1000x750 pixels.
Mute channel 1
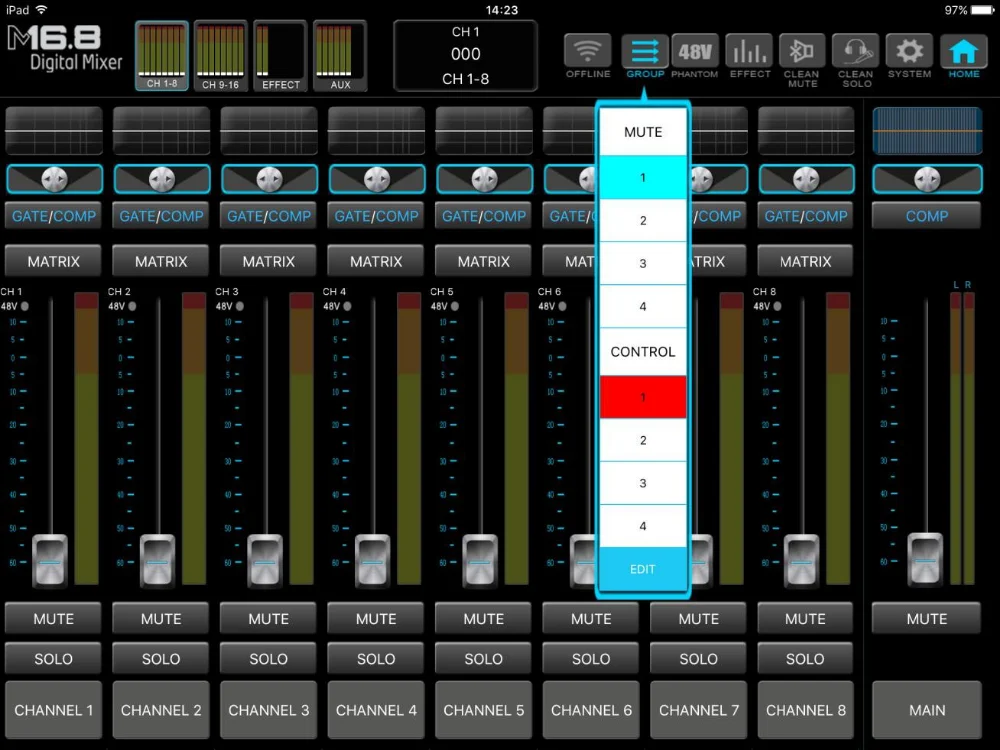(54, 619)
